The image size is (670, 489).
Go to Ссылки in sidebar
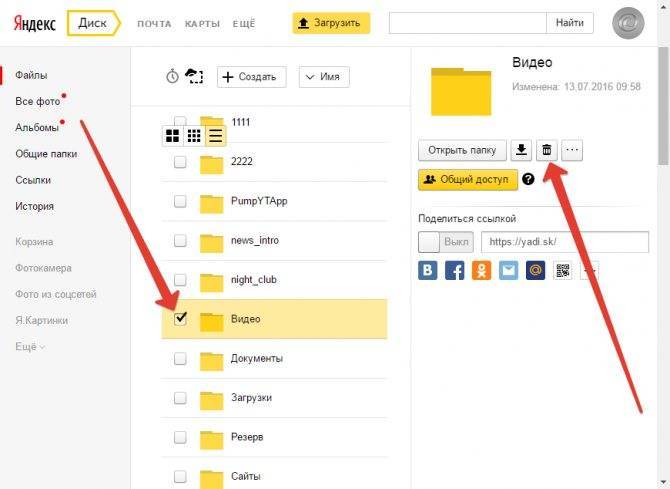pyautogui.click(x=33, y=180)
